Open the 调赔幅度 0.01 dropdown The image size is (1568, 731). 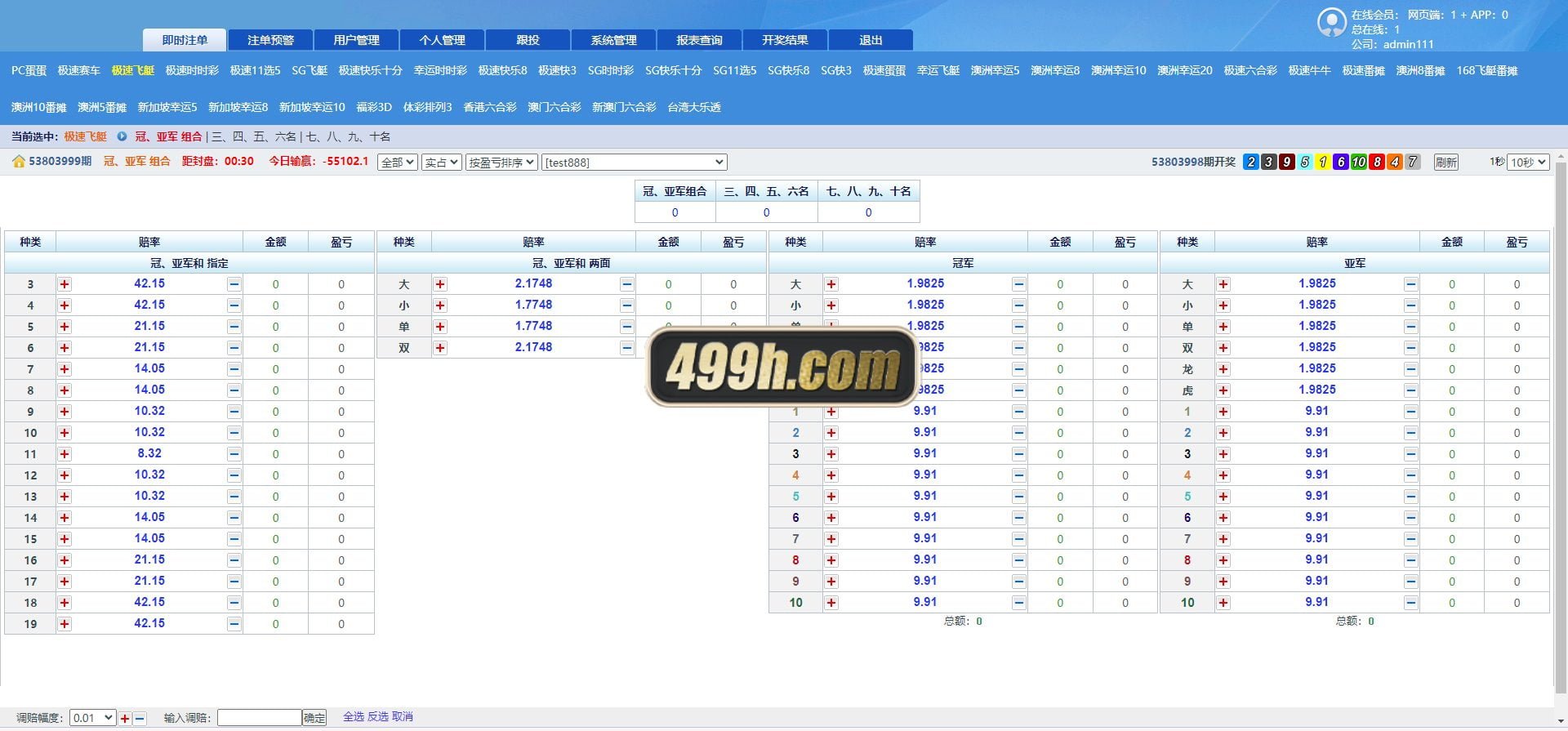pos(92,718)
